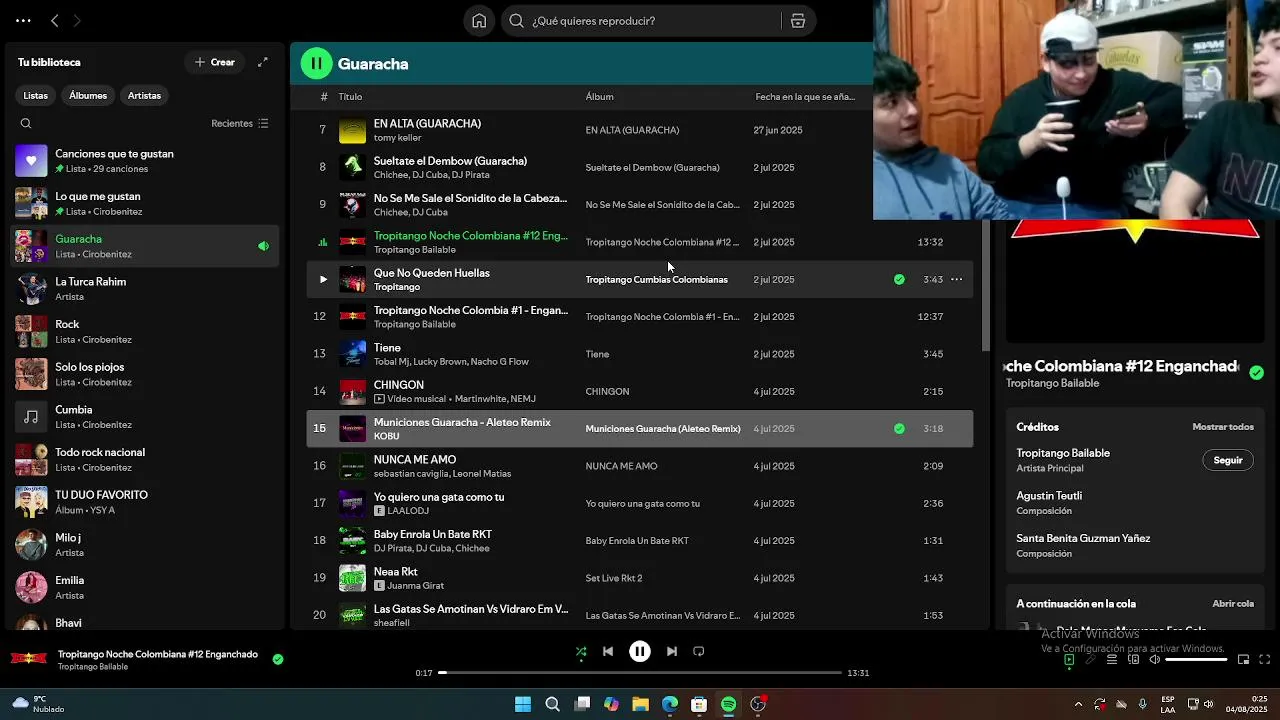Click the Crear button in the library
This screenshot has width=1280, height=720.
(215, 62)
